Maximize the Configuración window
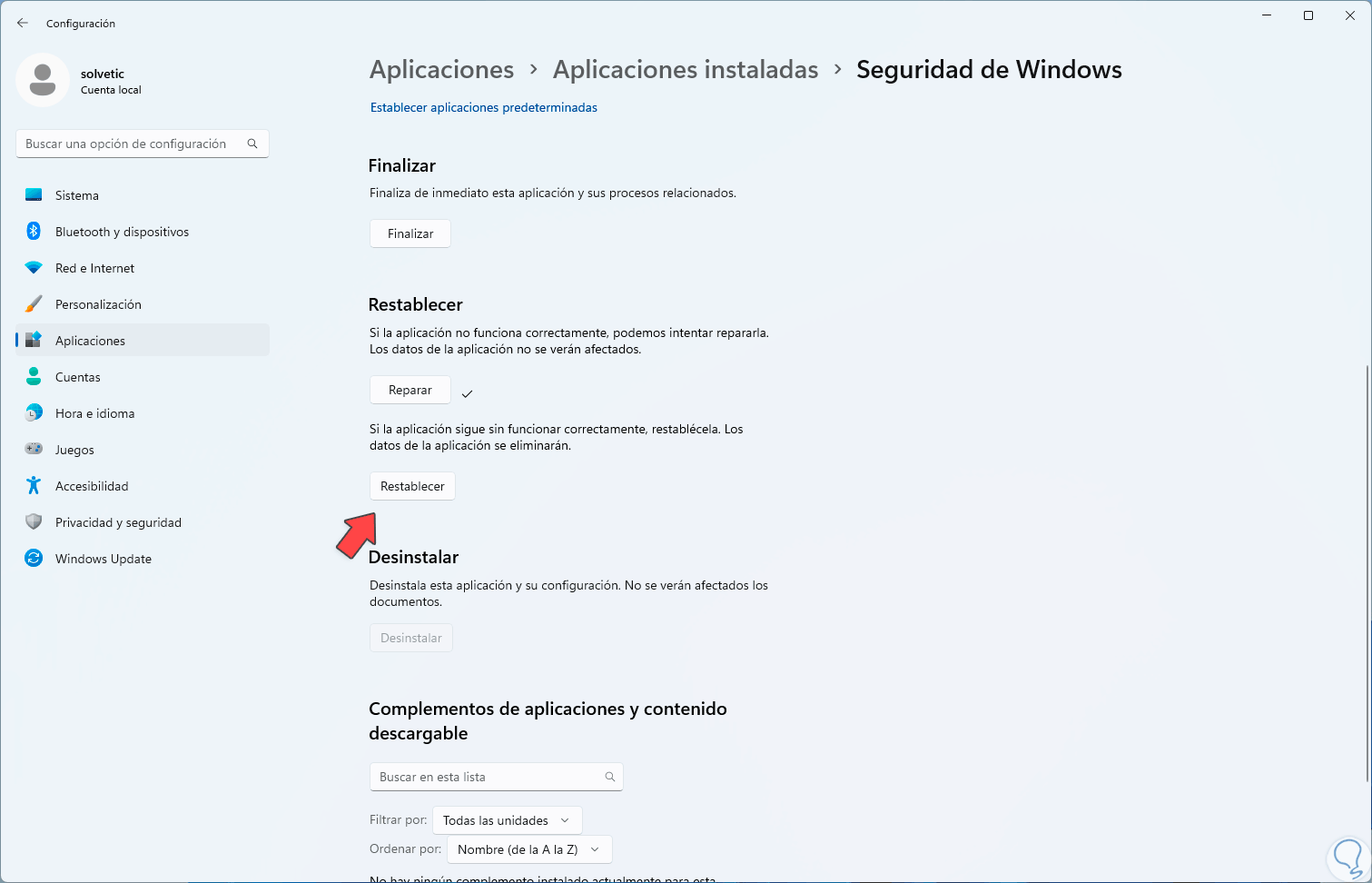Image resolution: width=1372 pixels, height=883 pixels. 1308,15
